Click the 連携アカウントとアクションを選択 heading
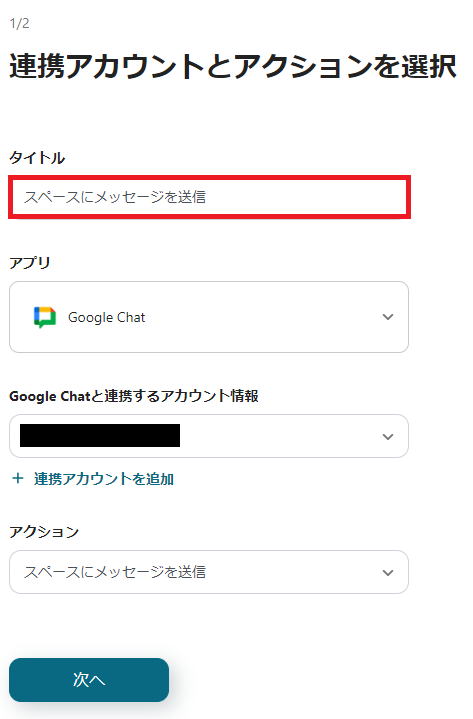Viewport: 473px width, 719px height. tap(233, 66)
